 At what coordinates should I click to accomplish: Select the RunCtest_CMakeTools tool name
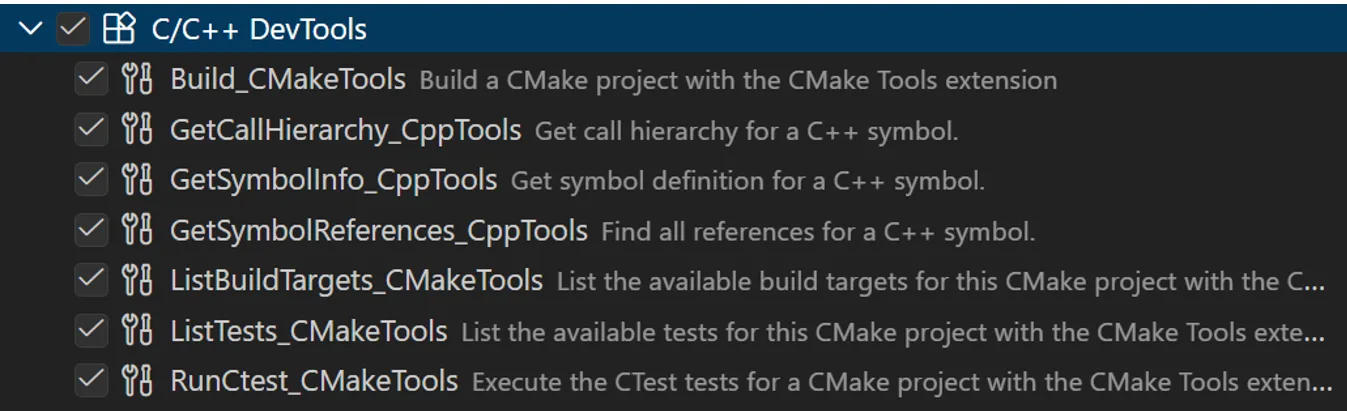tap(314, 381)
